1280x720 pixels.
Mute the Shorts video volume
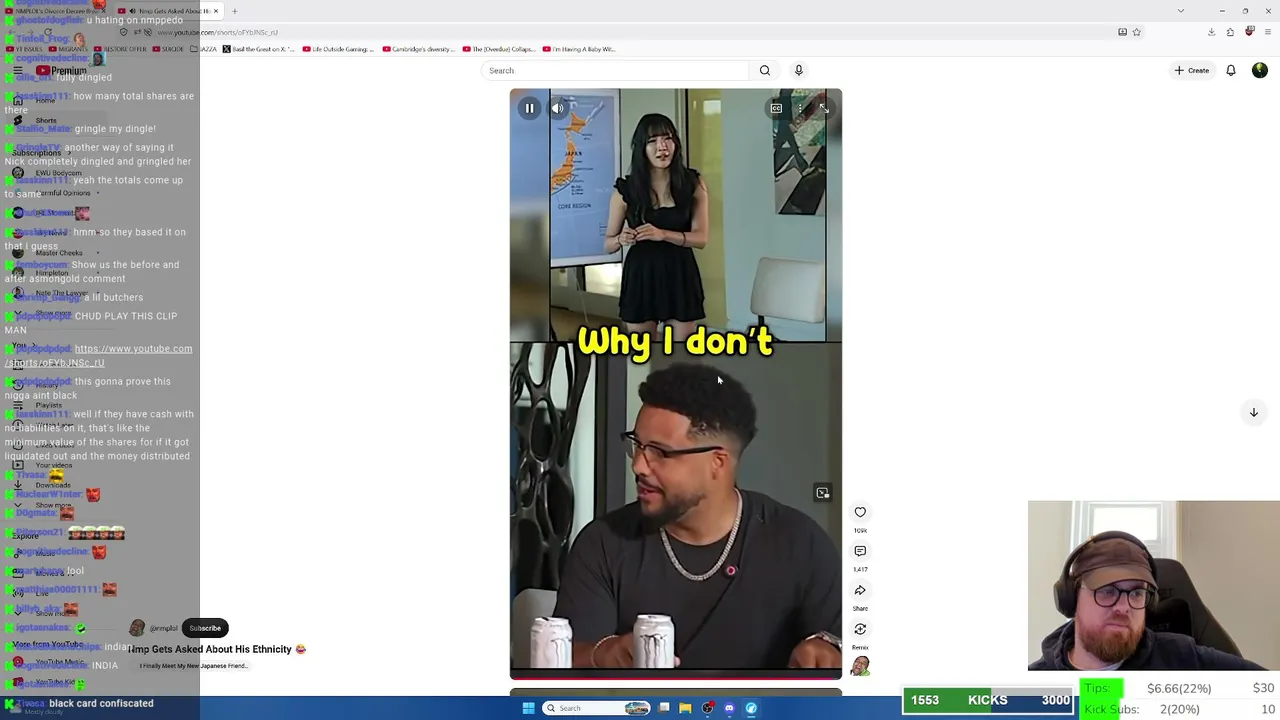(558, 108)
